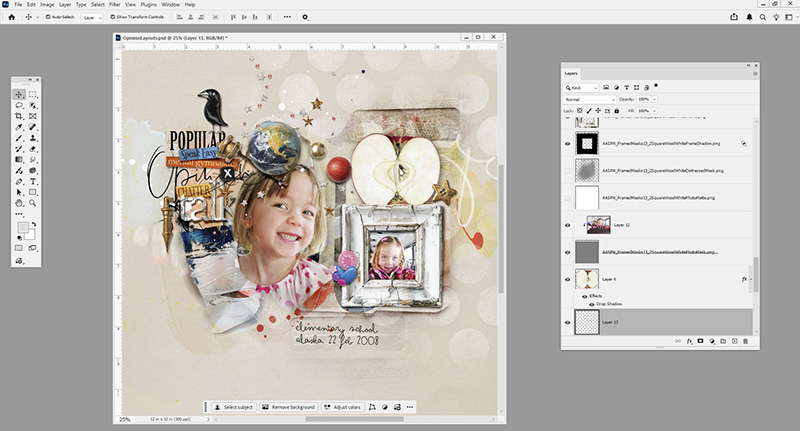Image resolution: width=800 pixels, height=431 pixels.
Task: Select the Gradient tool
Action: click(x=19, y=160)
